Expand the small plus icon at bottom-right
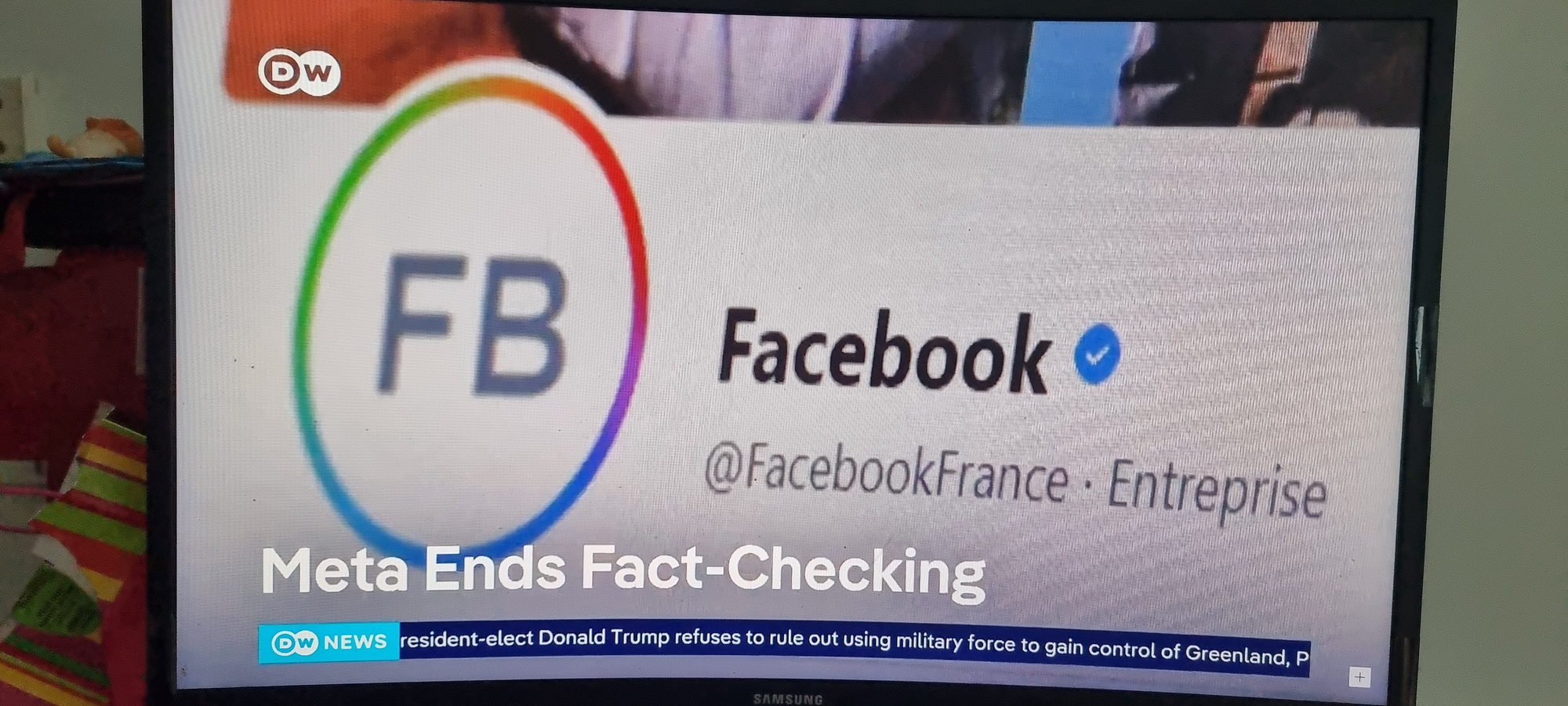Screen dimensions: 1568x706 point(1359,677)
